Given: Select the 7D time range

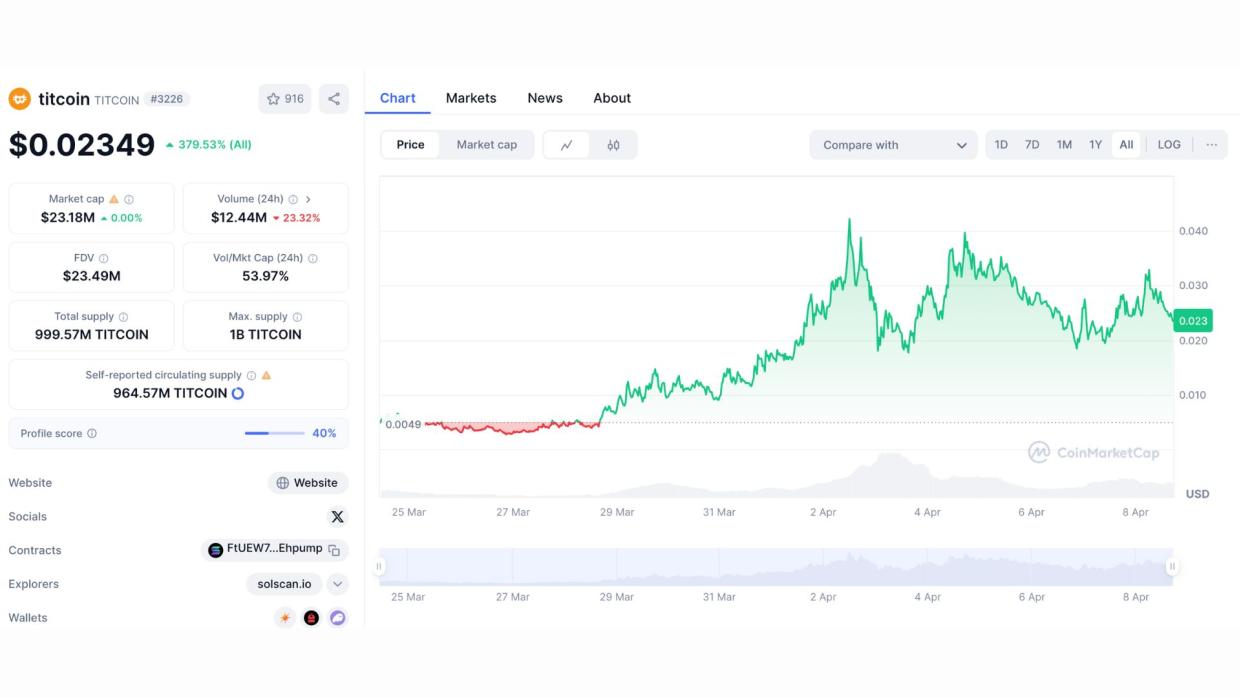Looking at the screenshot, I should (1032, 145).
